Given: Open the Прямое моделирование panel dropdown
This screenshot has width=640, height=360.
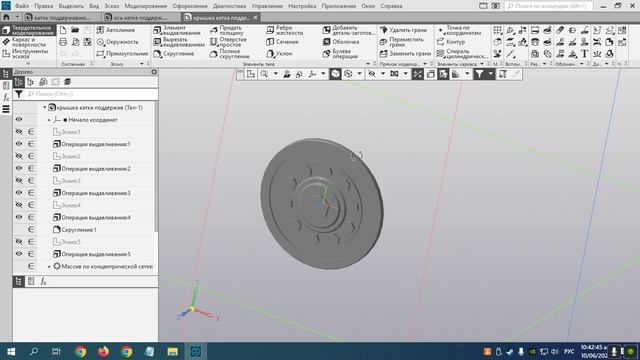Looking at the screenshot, I should [425, 64].
